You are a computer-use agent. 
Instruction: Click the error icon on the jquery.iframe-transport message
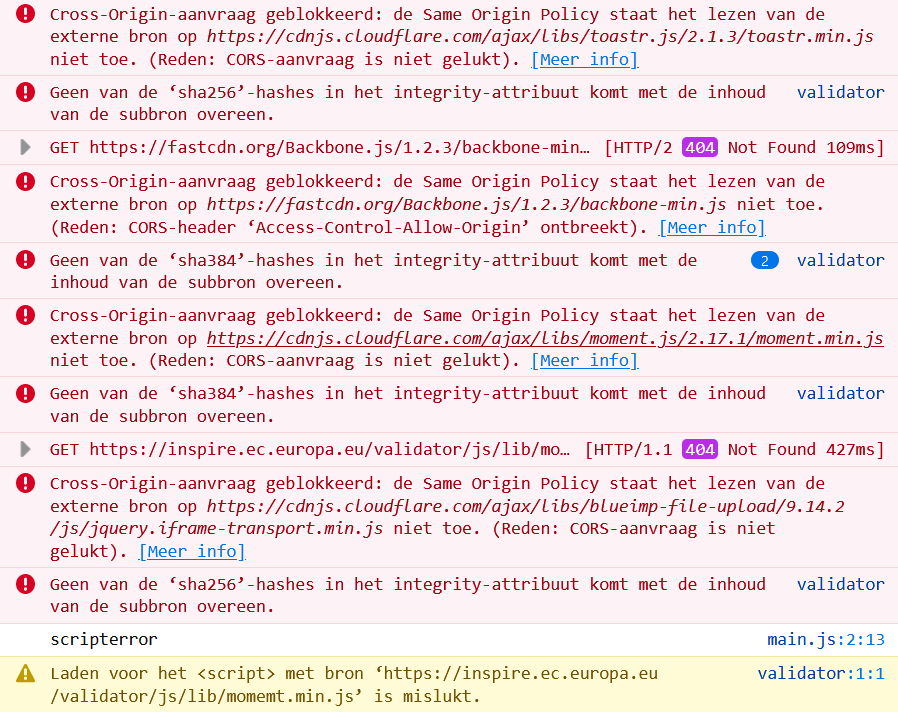pos(24,483)
